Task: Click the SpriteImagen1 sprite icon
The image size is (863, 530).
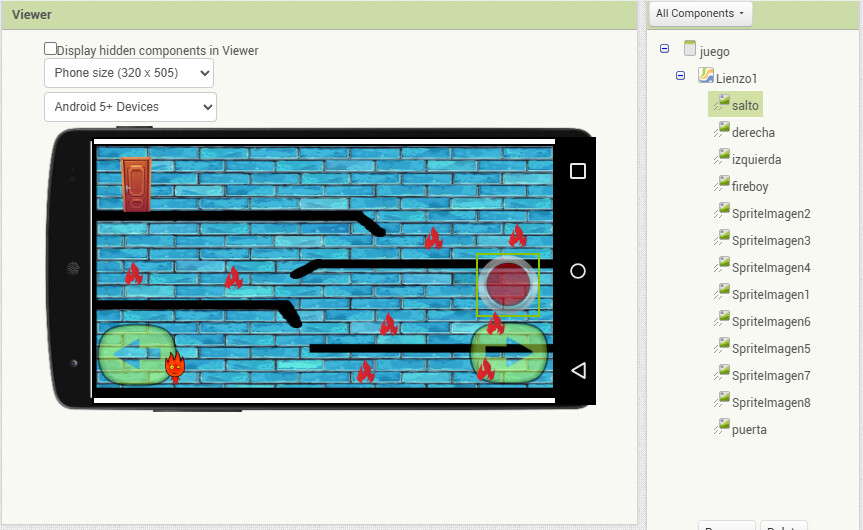Action: pos(722,292)
